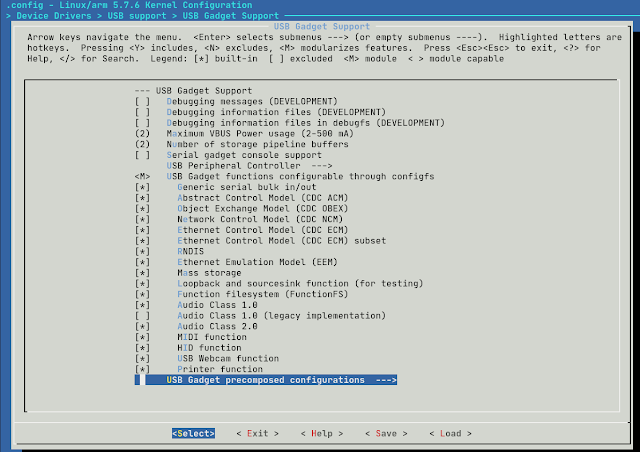640x452 pixels.
Task: Edit Maximum VBUS Power usage value
Action: [143, 133]
